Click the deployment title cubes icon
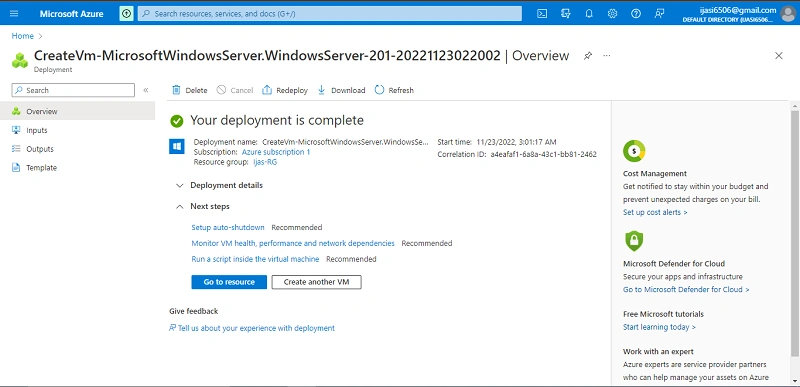 click(x=20, y=60)
